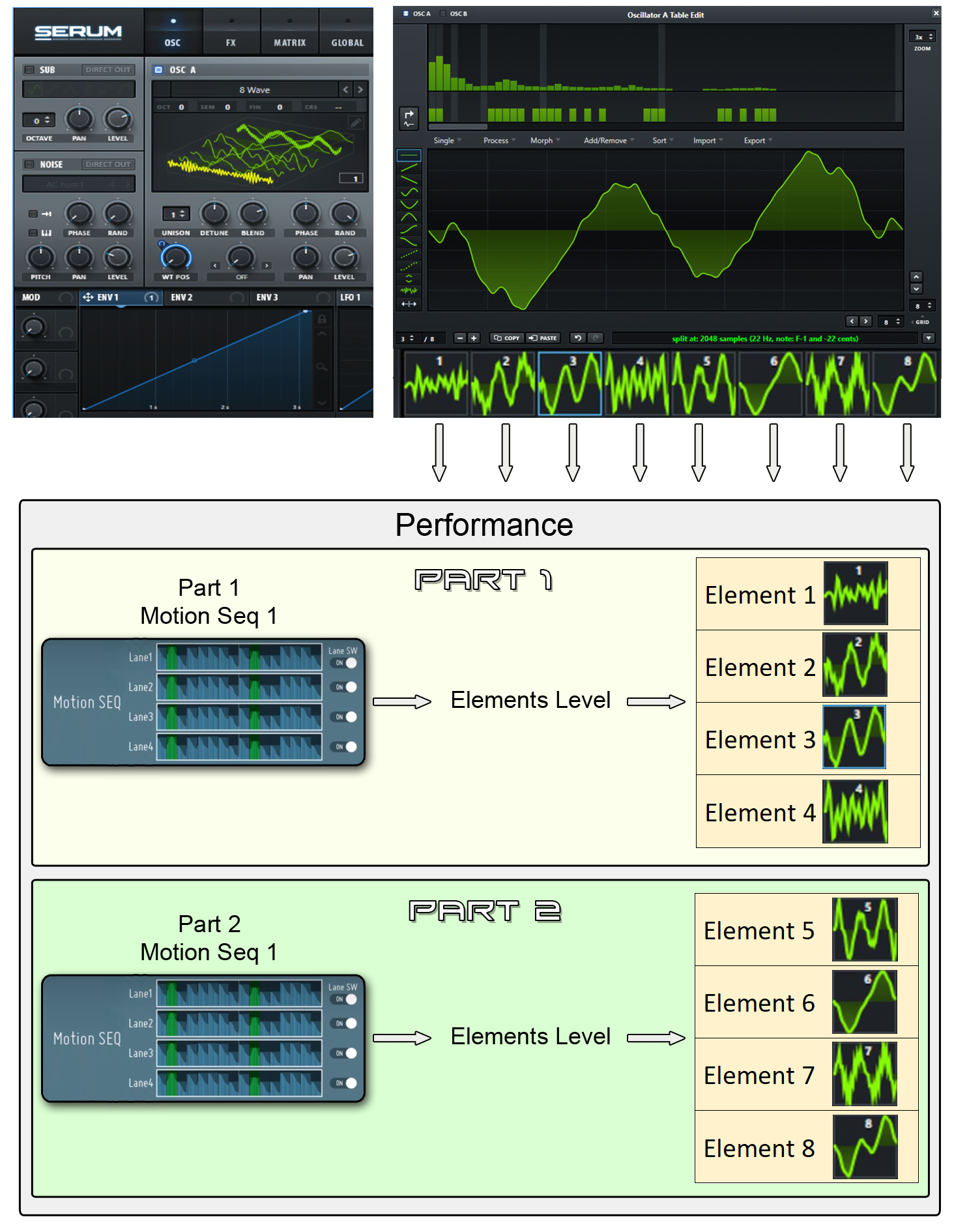
Task: Click the DETUNE knob
Action: 214,213
